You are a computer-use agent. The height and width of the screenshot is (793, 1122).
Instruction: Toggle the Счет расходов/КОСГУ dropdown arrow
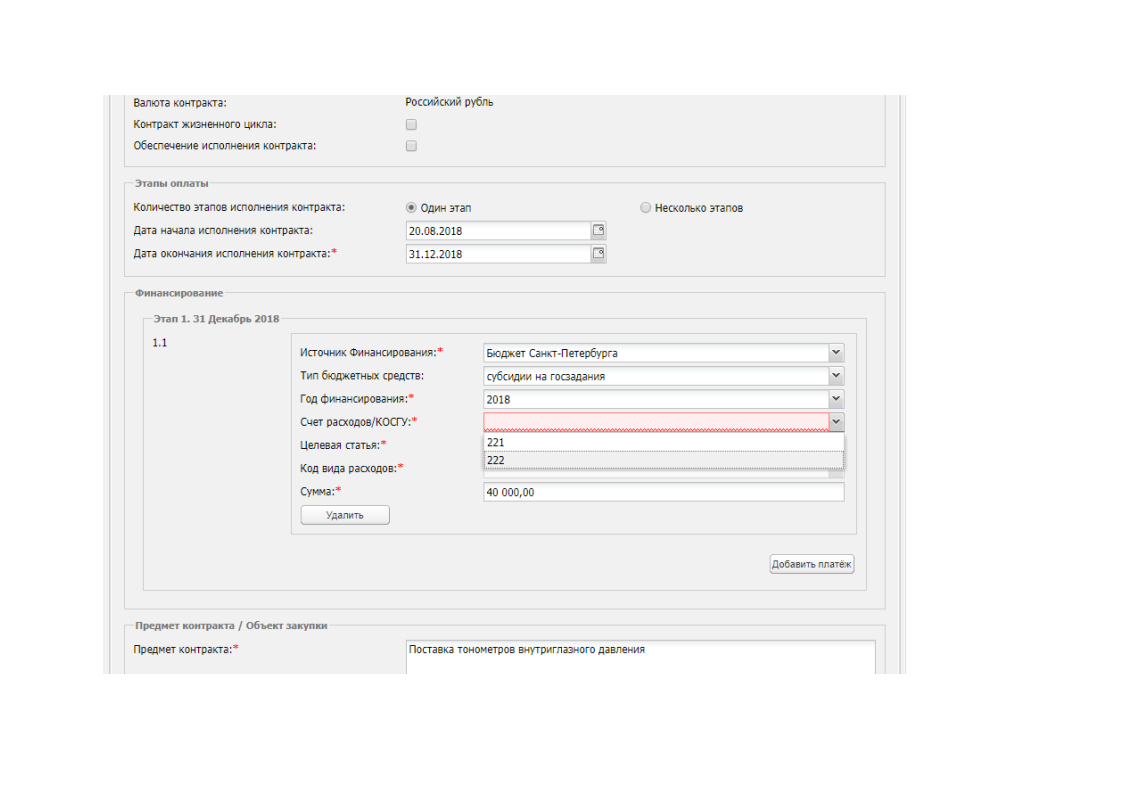click(836, 422)
